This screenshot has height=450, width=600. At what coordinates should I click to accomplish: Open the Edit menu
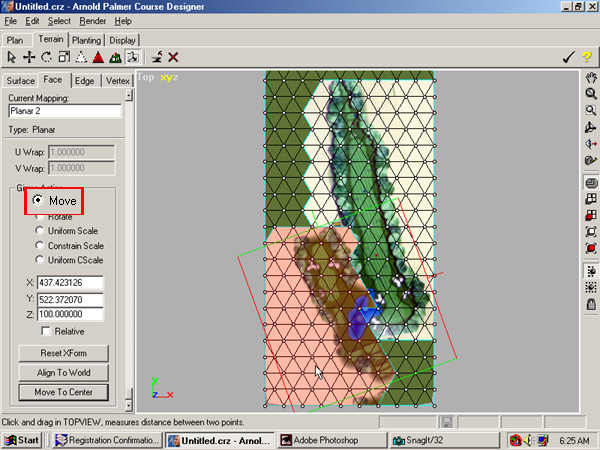pos(32,21)
